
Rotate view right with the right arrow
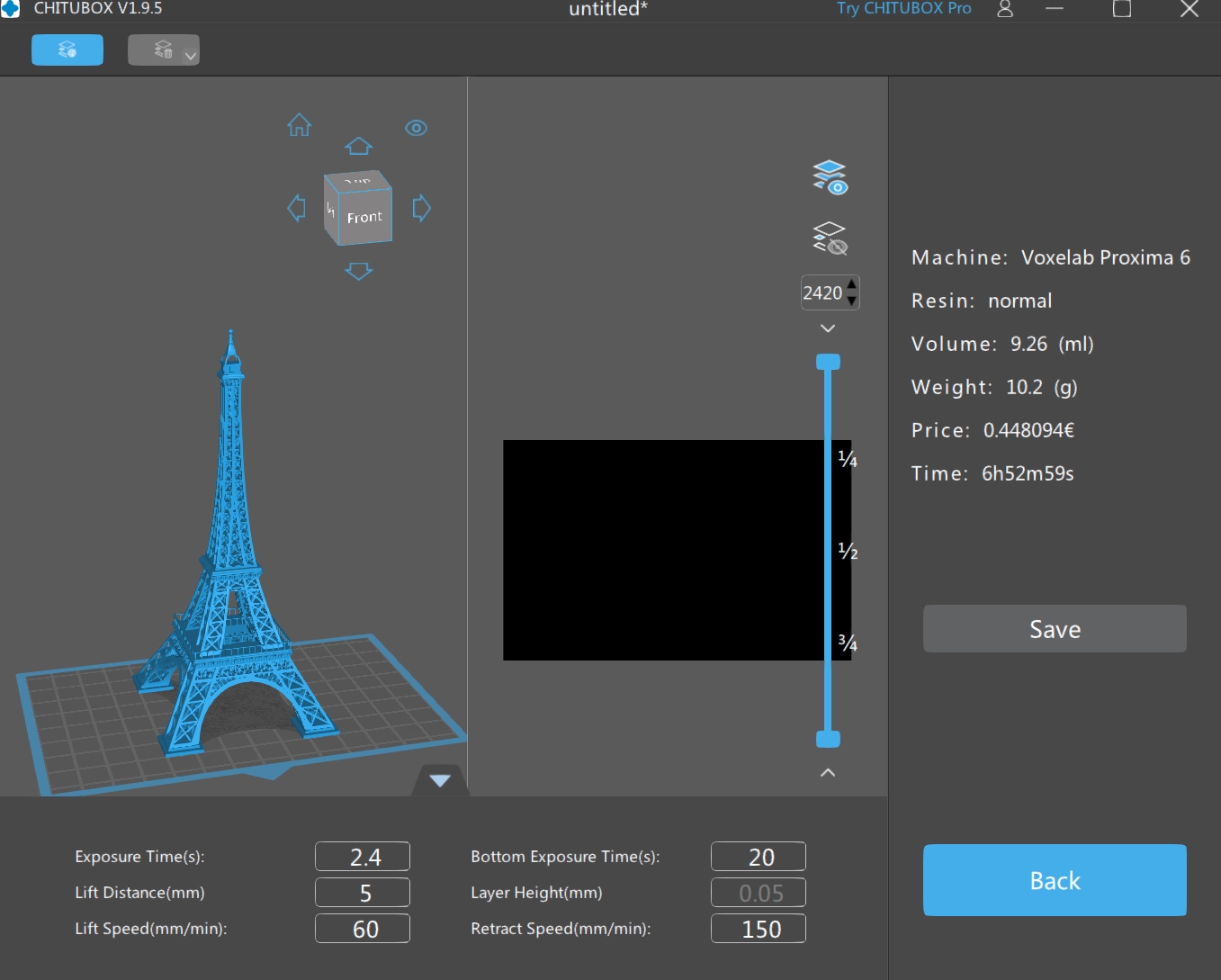[421, 208]
